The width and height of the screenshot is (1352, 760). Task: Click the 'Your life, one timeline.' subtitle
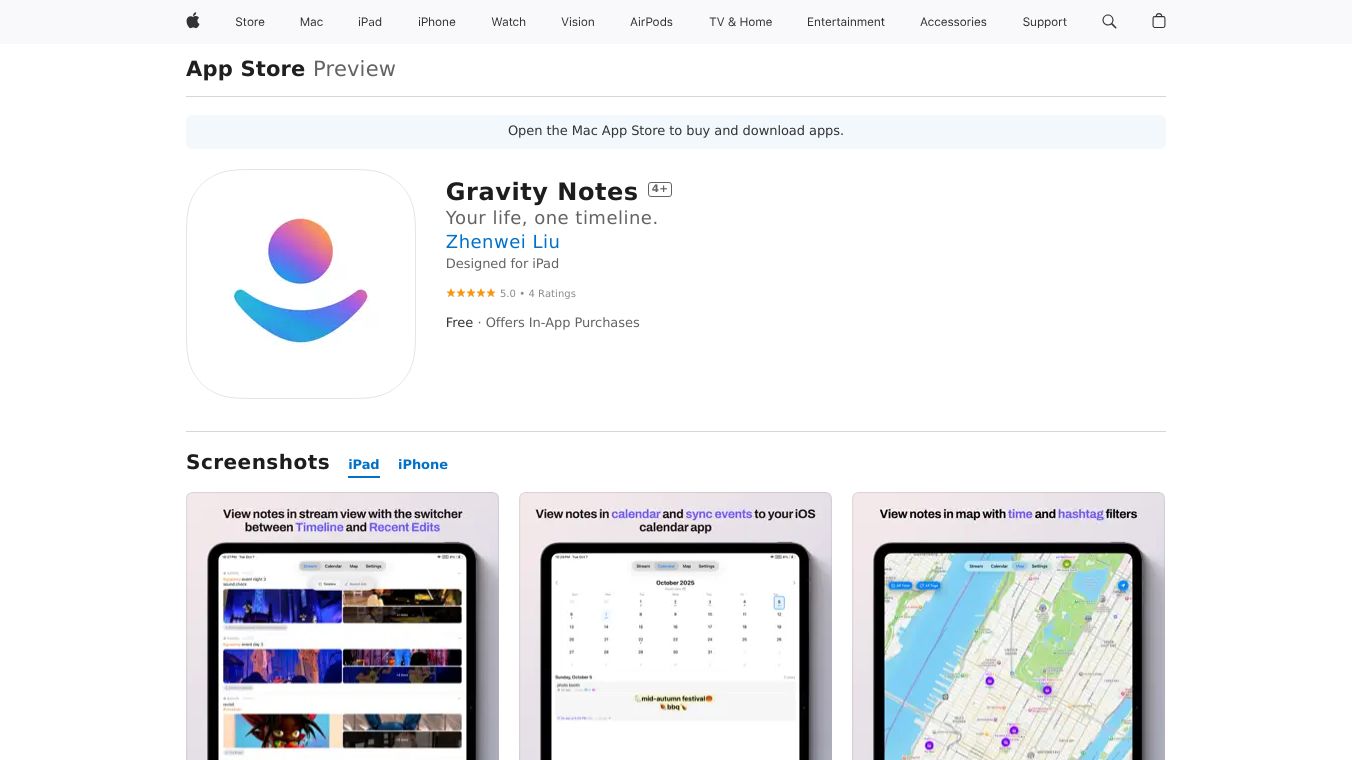(552, 217)
